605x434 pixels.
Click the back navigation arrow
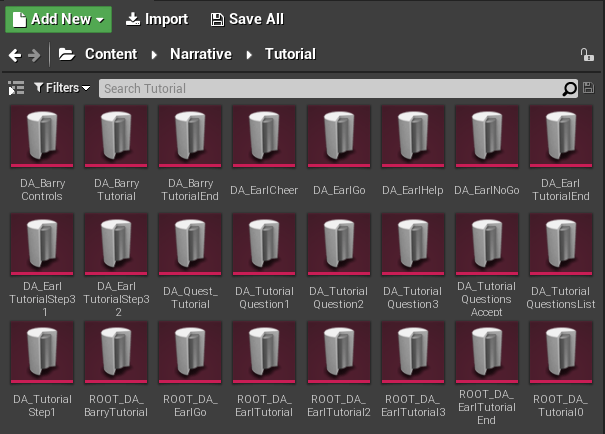coord(14,55)
